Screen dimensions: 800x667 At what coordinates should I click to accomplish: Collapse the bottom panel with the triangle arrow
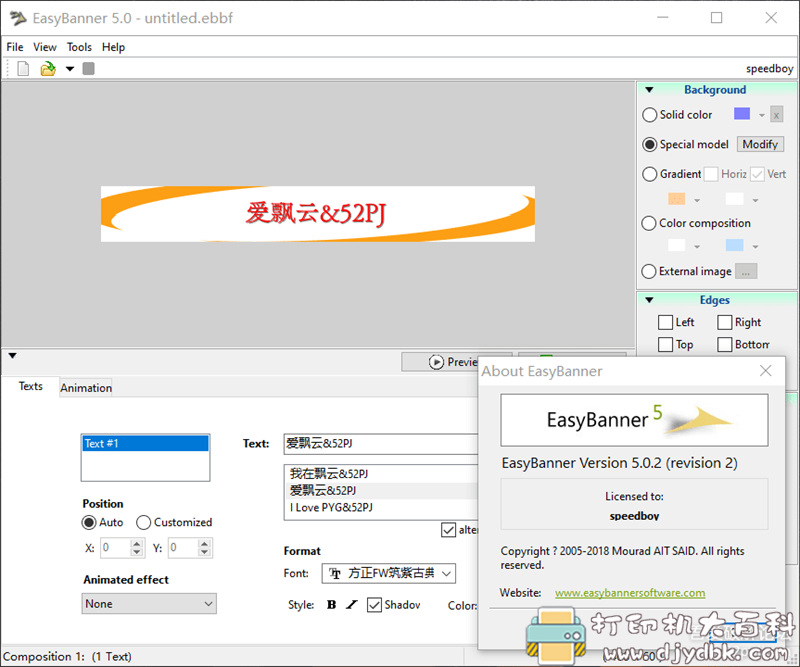pyautogui.click(x=12, y=356)
